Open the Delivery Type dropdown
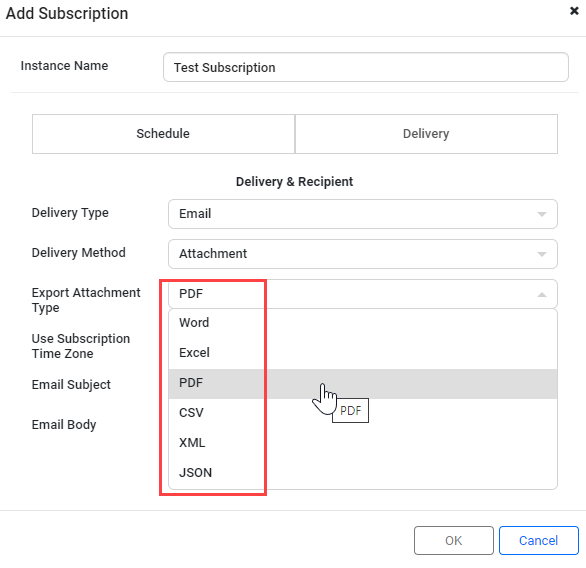Image resolution: width=586 pixels, height=568 pixels. (363, 214)
